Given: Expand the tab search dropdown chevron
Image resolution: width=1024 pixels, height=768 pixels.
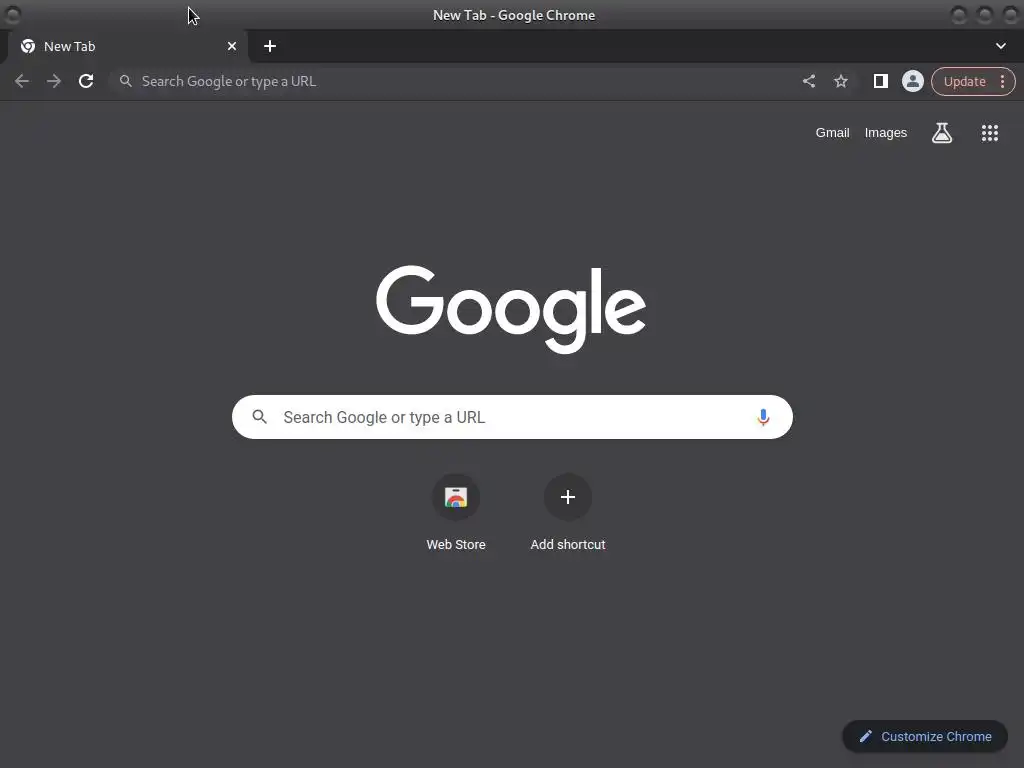Looking at the screenshot, I should click(1000, 46).
